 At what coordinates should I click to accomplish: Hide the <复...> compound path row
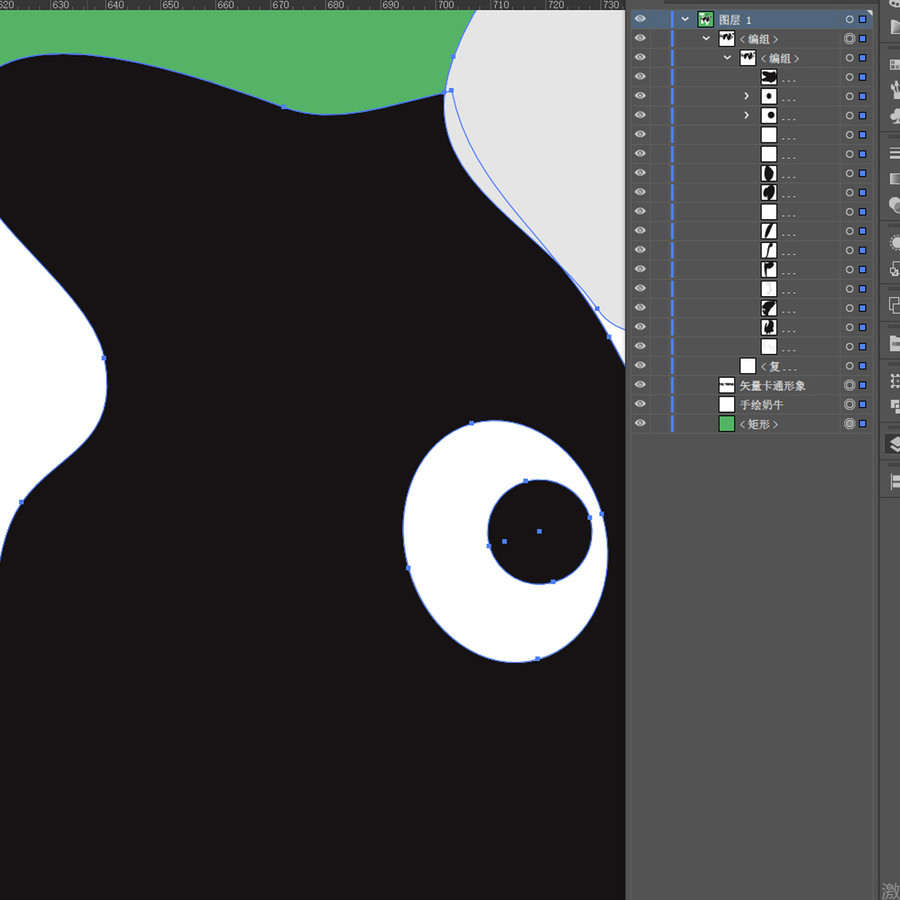pos(640,366)
